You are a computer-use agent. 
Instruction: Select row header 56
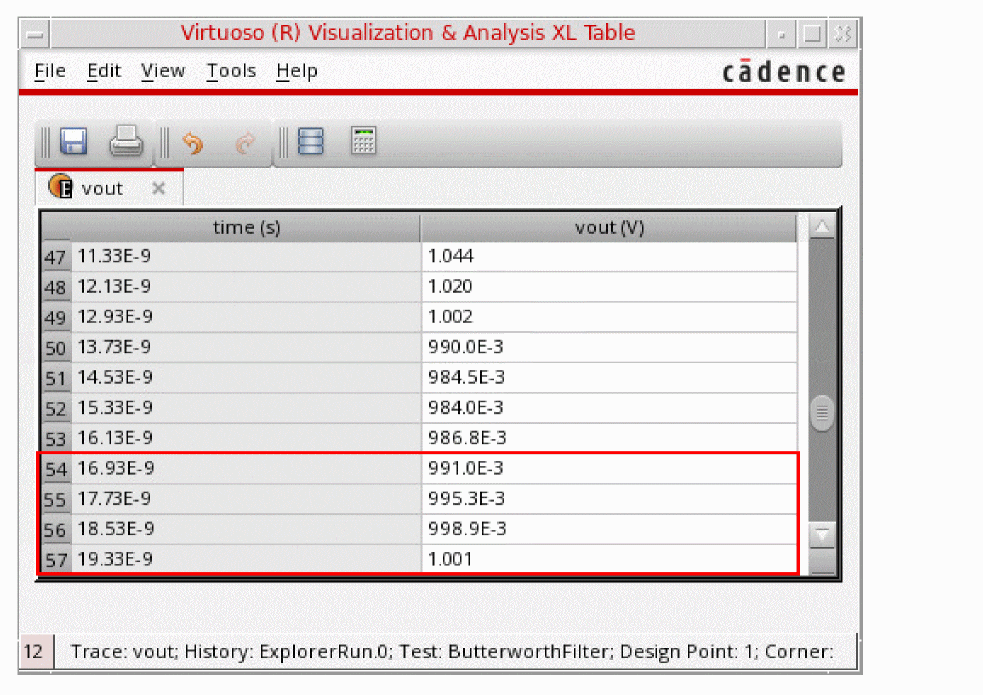(56, 530)
